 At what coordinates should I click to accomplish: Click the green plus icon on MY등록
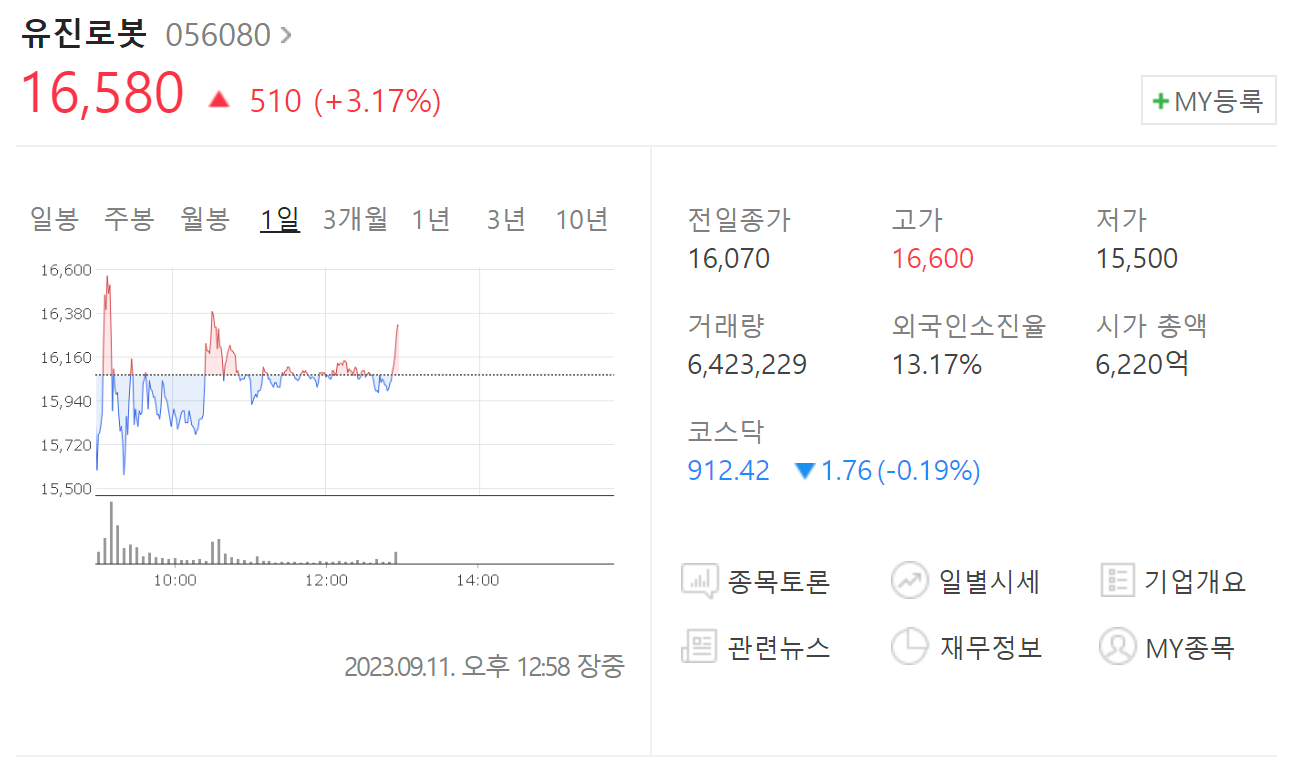pos(1159,100)
